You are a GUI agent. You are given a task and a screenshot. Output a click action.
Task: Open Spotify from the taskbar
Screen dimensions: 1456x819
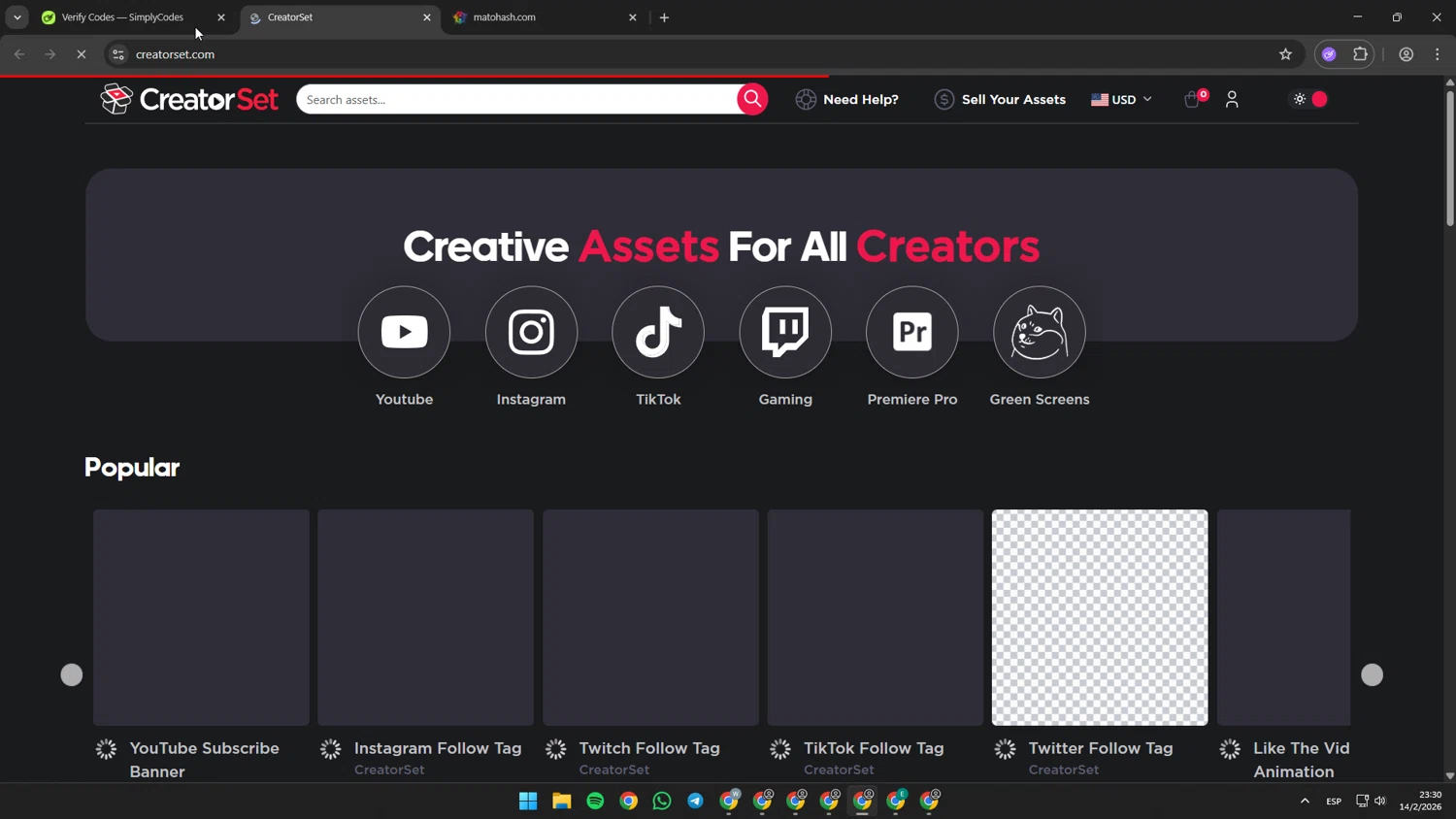[595, 801]
